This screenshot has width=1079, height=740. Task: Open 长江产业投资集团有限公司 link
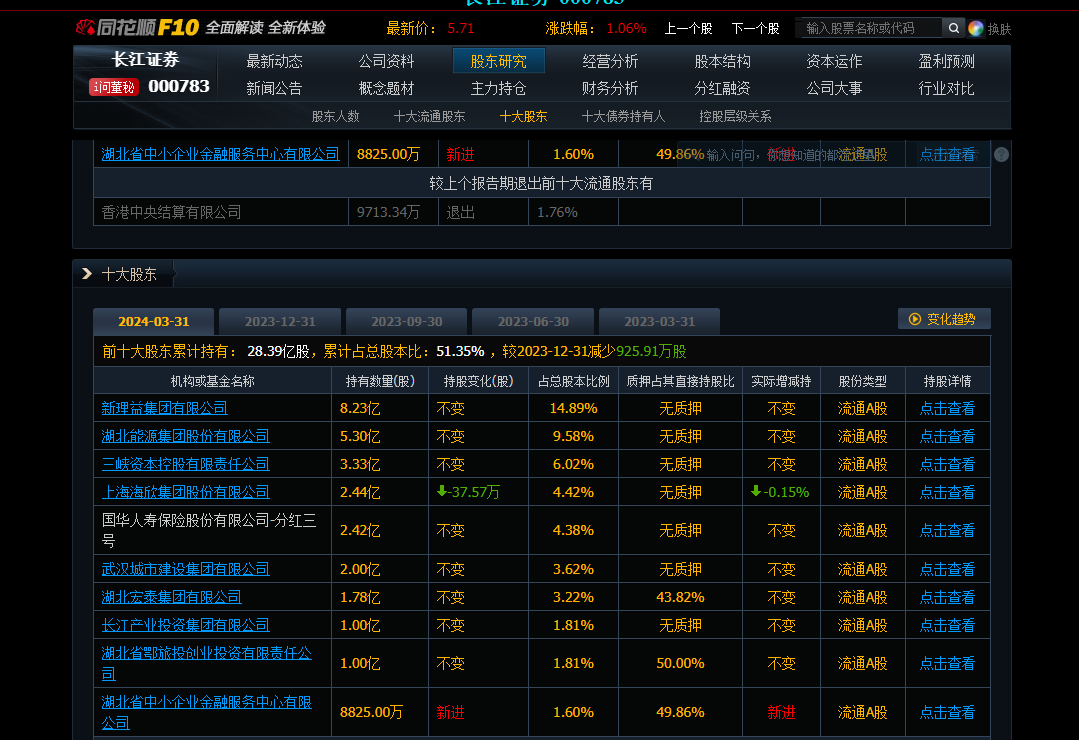click(x=186, y=625)
